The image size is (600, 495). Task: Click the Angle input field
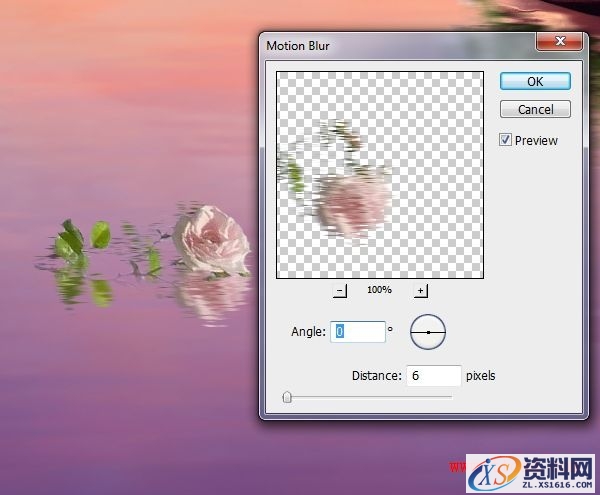click(359, 332)
